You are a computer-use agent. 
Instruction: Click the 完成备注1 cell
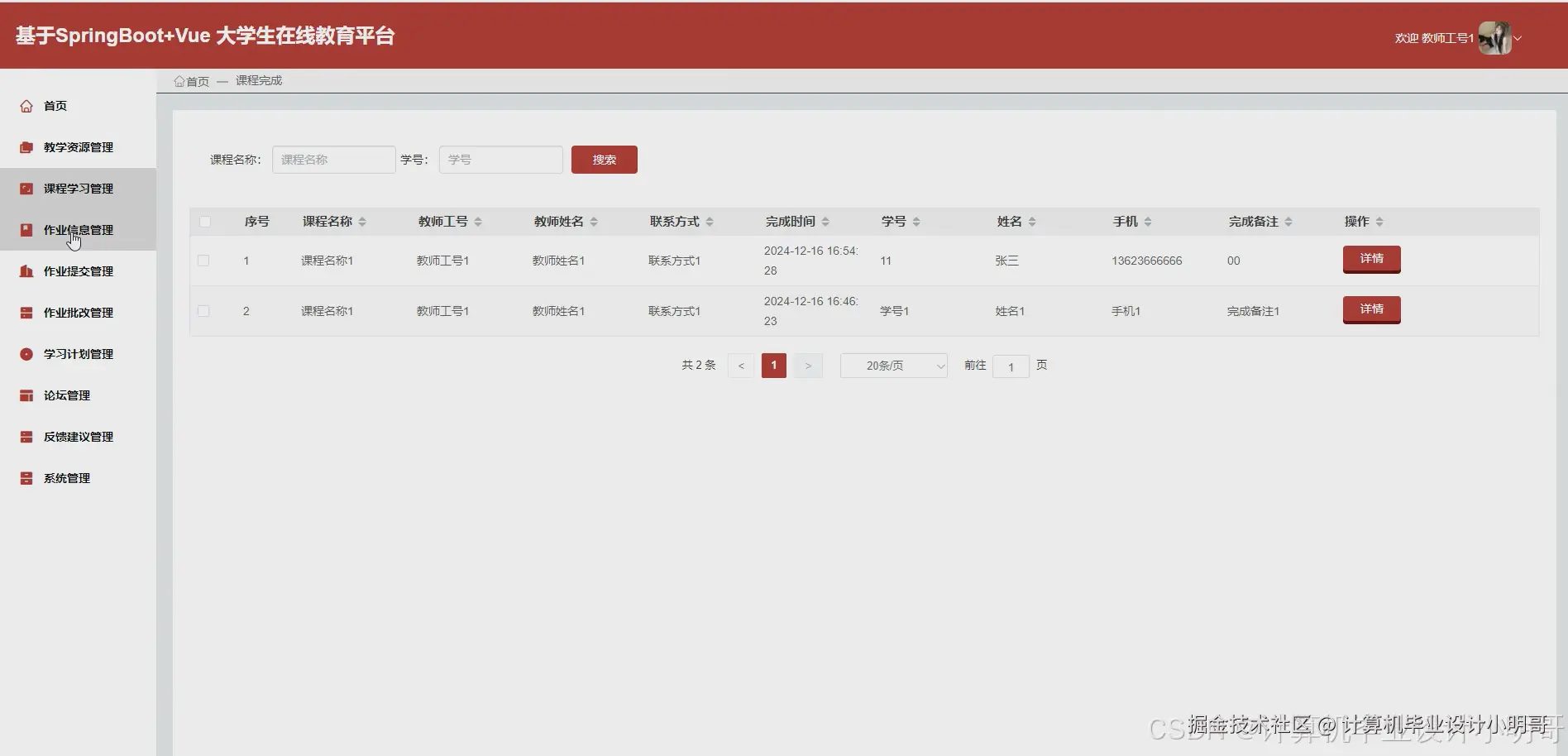[1253, 311]
